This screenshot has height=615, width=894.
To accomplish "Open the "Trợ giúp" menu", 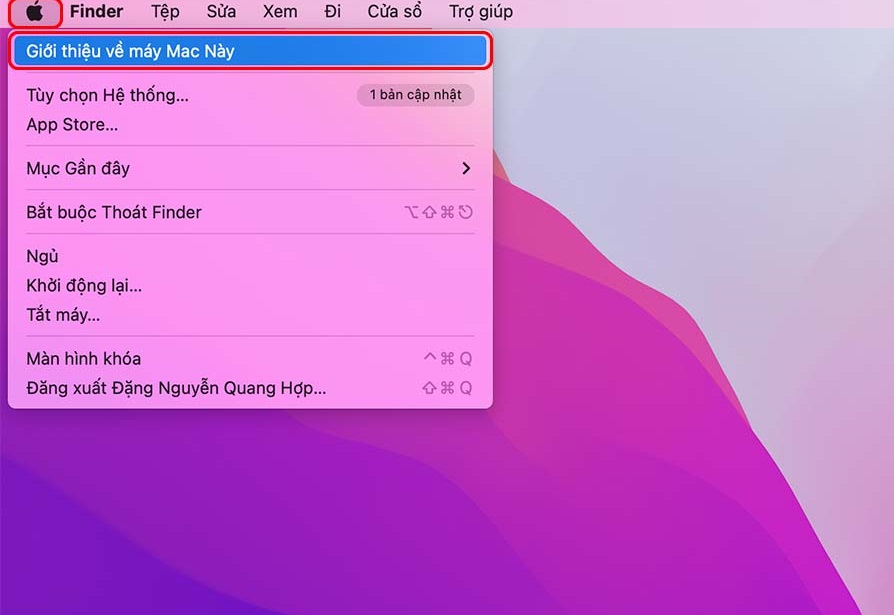I will (x=481, y=12).
